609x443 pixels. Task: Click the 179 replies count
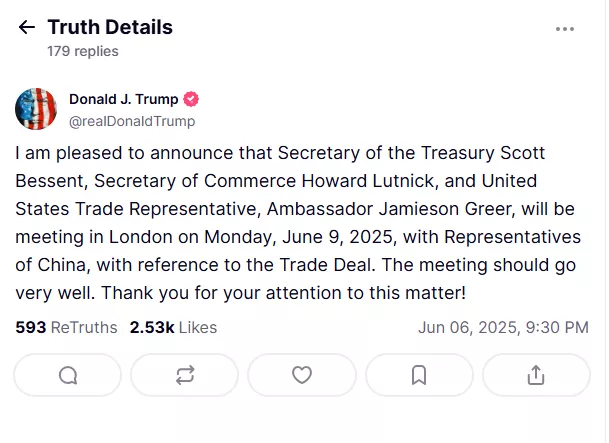82,51
